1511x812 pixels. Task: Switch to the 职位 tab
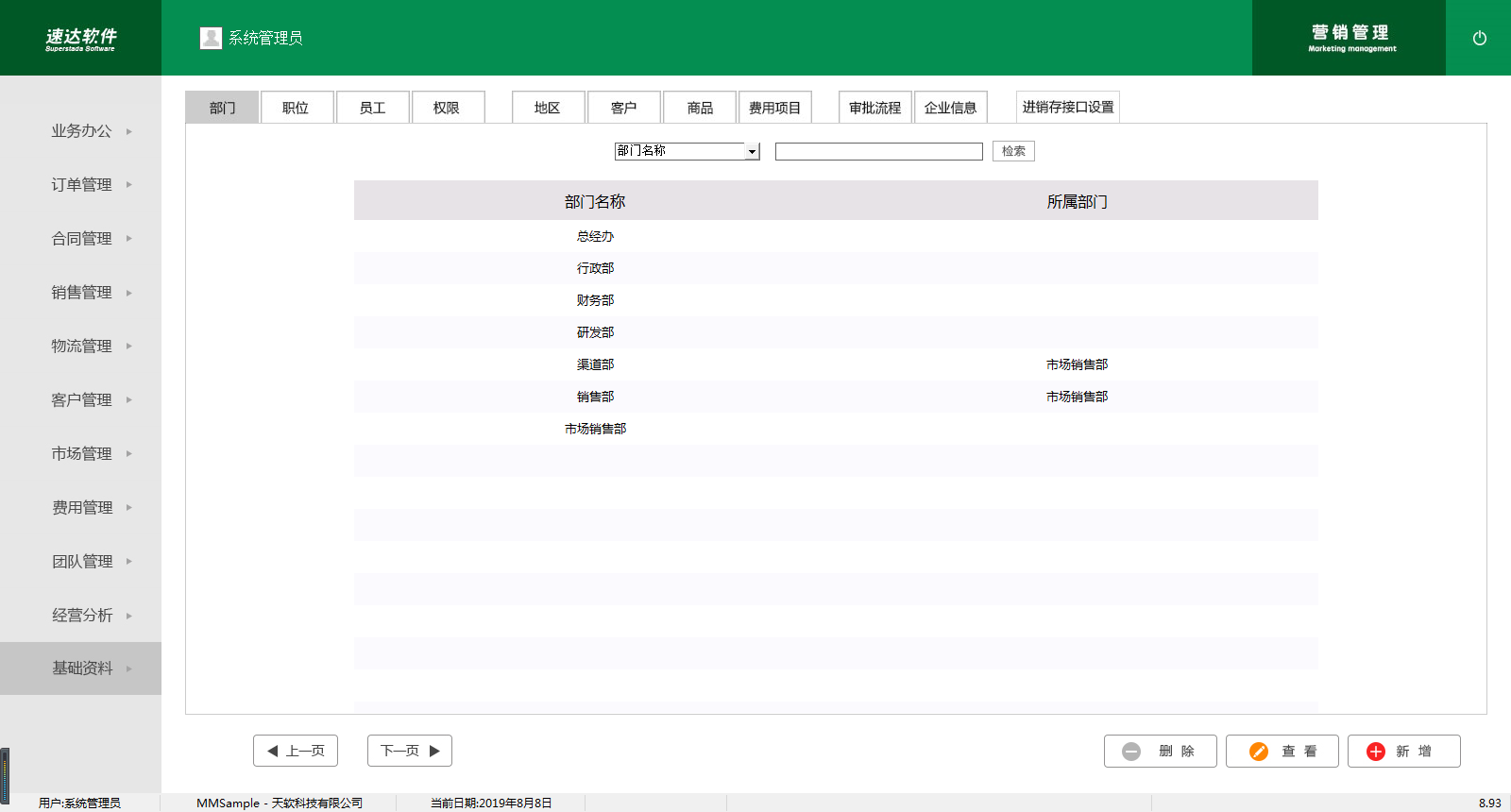click(297, 108)
